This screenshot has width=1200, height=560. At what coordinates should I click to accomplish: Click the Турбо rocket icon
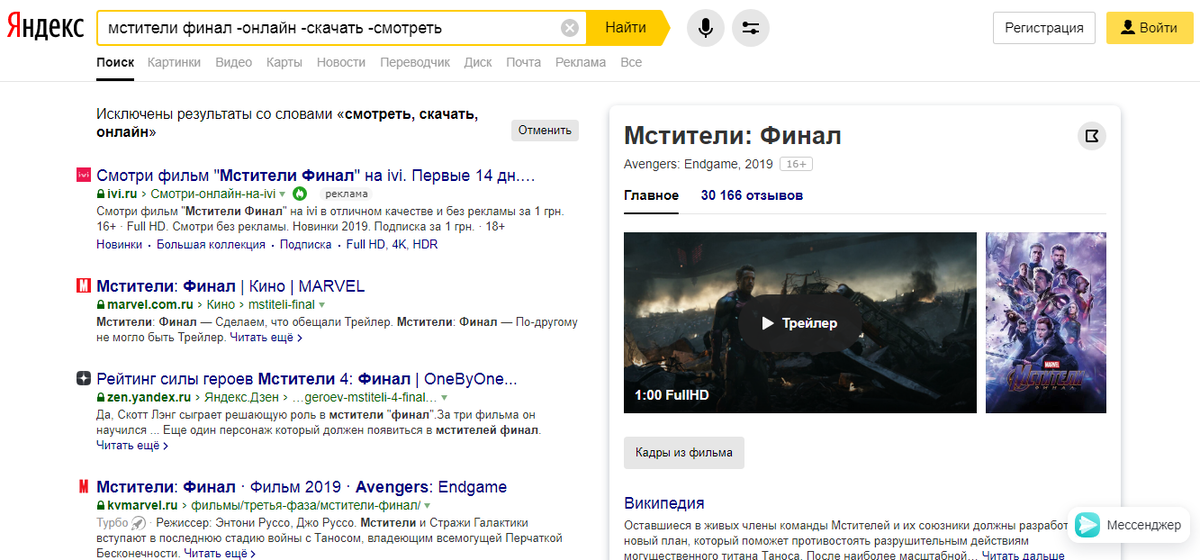coord(140,523)
